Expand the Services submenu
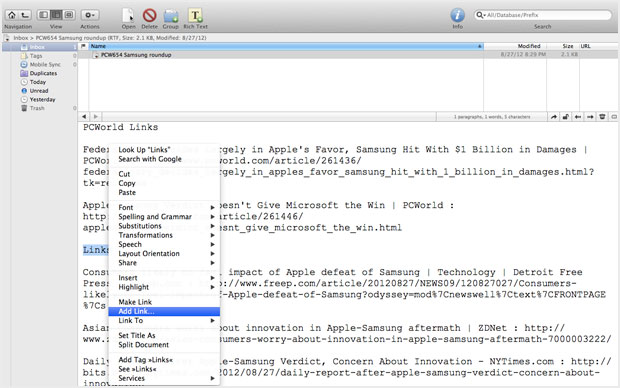 (x=164, y=378)
